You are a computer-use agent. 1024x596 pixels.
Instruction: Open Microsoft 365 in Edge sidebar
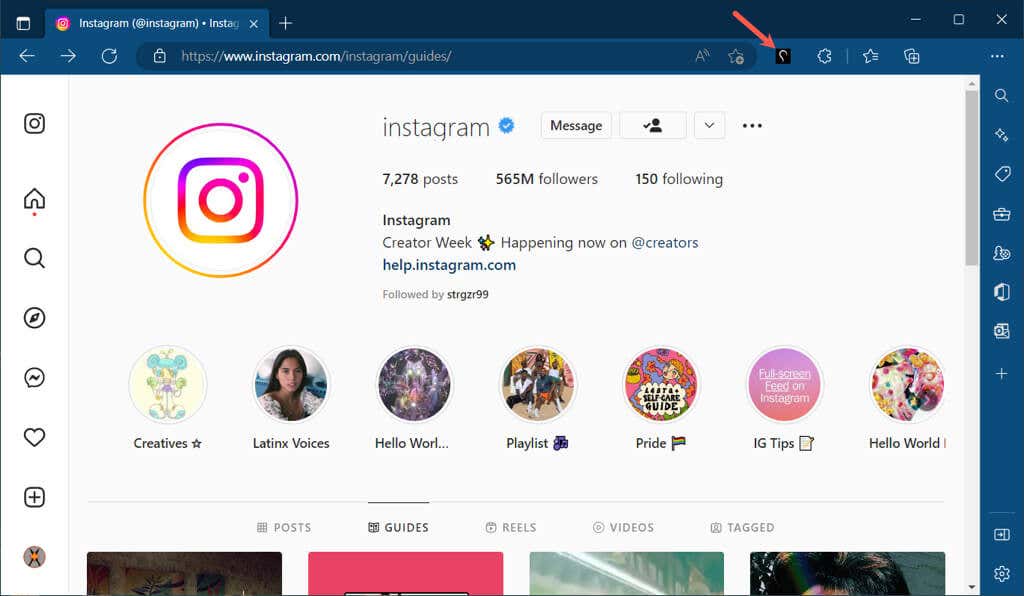pyautogui.click(x=1001, y=292)
